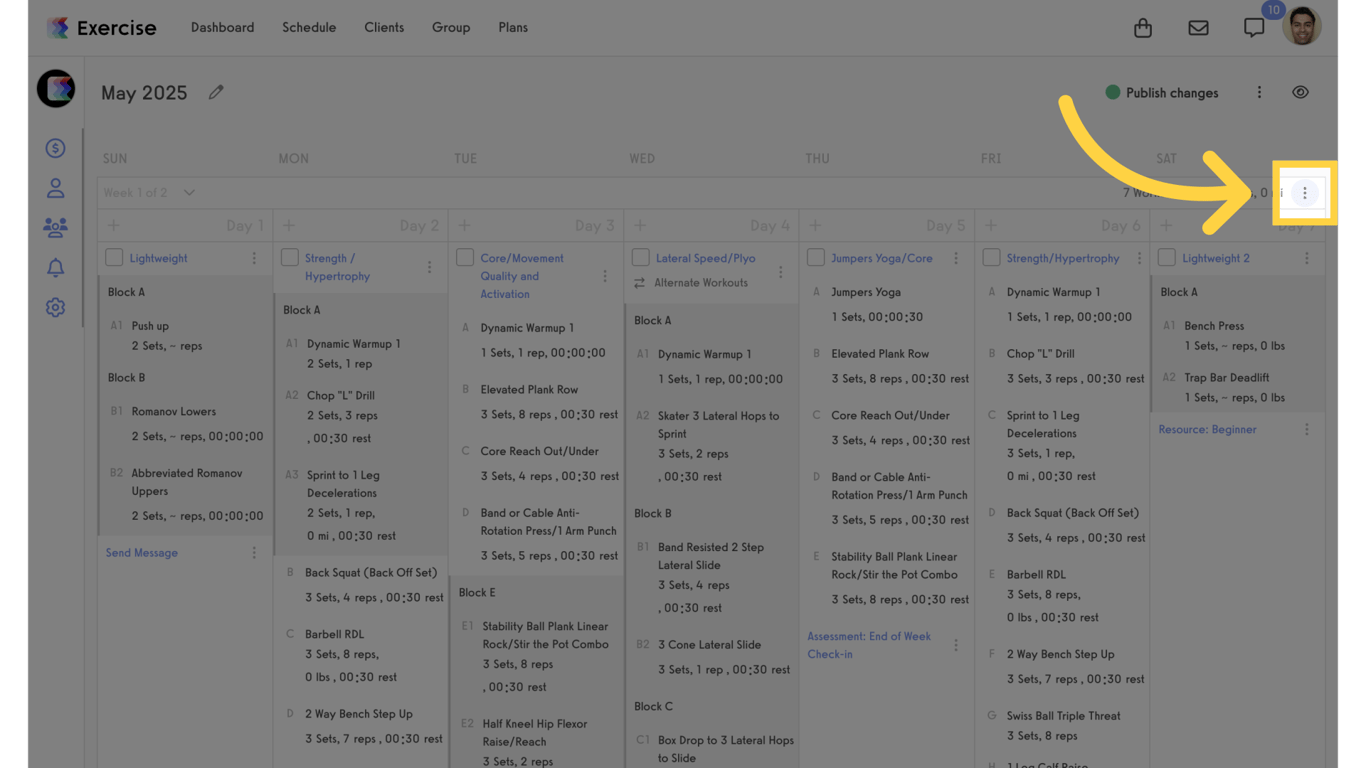The image size is (1366, 768).
Task: Open the payments icon in the left sidebar
Action: (x=55, y=147)
